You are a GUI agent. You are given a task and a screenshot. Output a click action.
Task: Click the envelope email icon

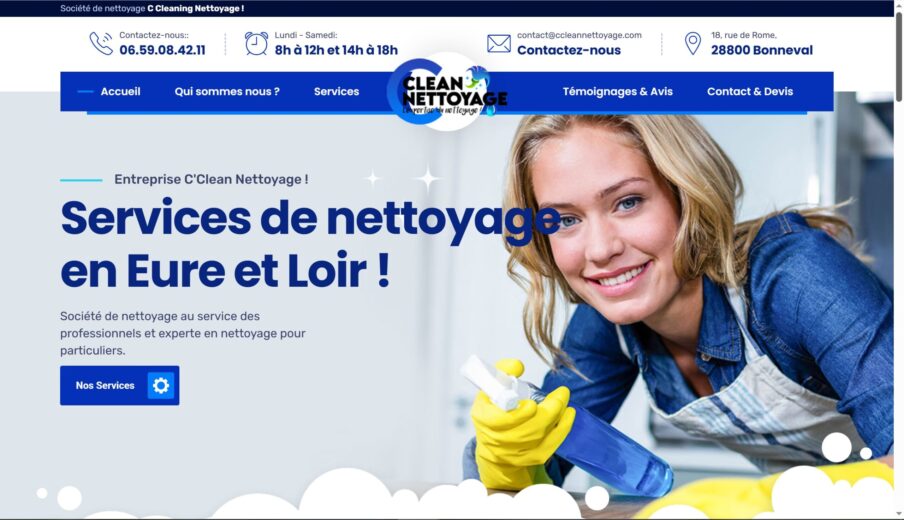pyautogui.click(x=499, y=43)
